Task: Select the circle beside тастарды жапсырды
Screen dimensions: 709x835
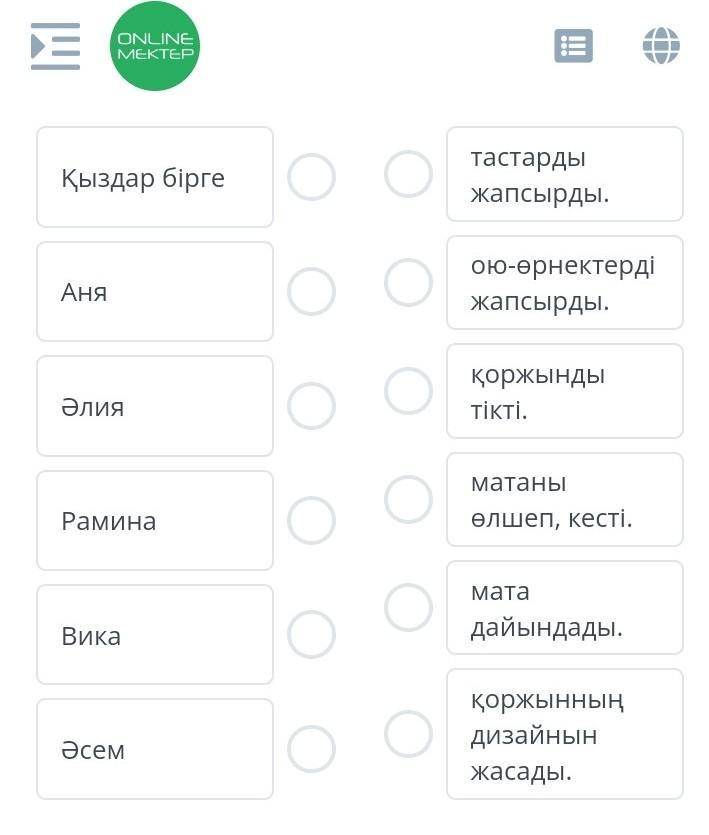Action: tap(408, 174)
